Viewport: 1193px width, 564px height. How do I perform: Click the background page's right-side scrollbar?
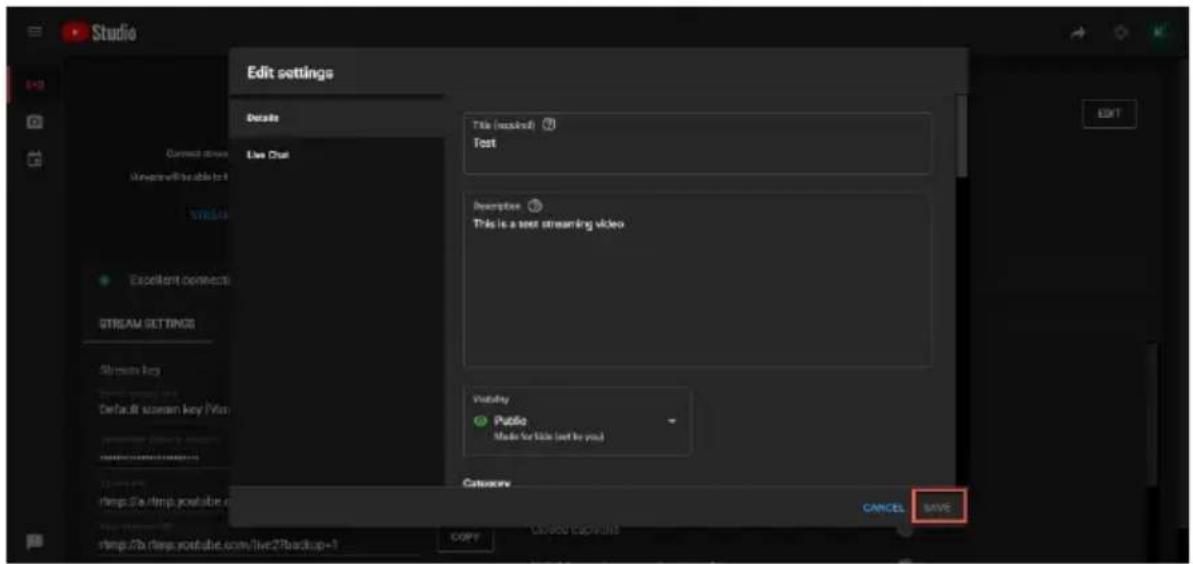1153,414
